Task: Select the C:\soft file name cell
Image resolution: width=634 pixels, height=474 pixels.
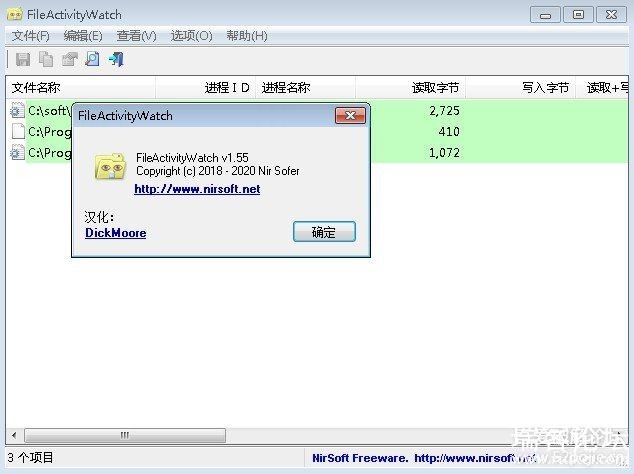Action: 49,110
